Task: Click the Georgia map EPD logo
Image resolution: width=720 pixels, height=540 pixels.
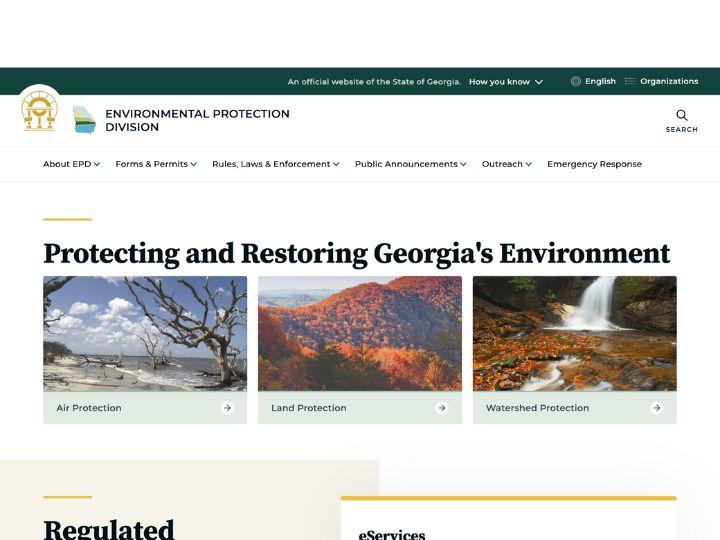Action: pos(84,120)
